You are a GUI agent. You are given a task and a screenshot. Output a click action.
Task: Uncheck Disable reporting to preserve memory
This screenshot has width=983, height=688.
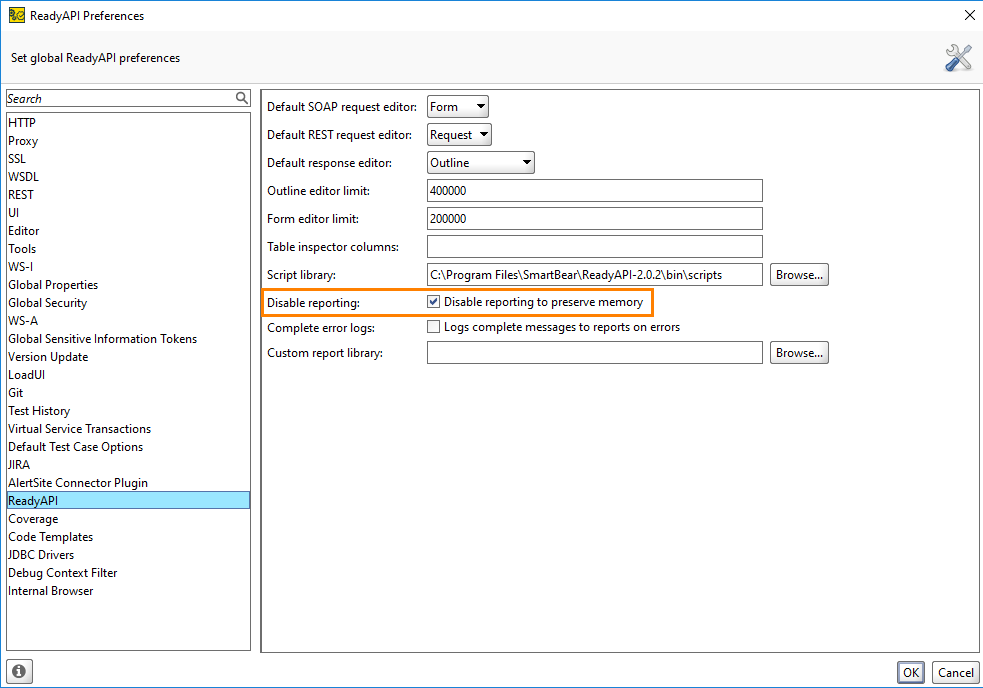coord(433,302)
